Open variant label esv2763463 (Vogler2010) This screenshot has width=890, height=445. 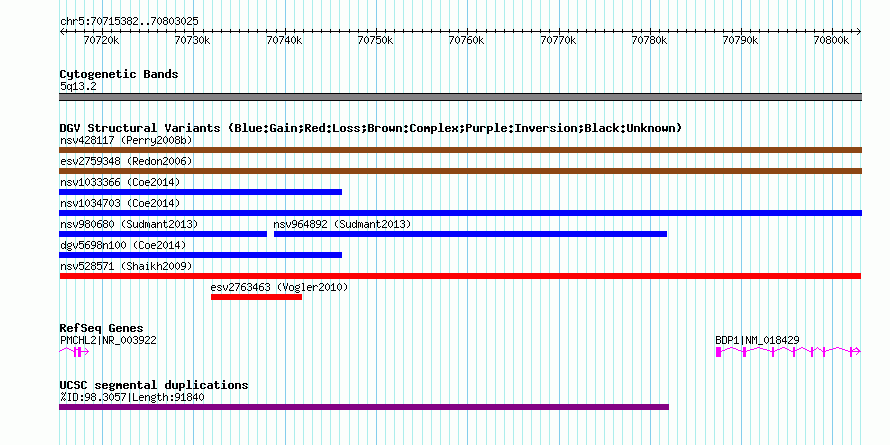point(279,287)
